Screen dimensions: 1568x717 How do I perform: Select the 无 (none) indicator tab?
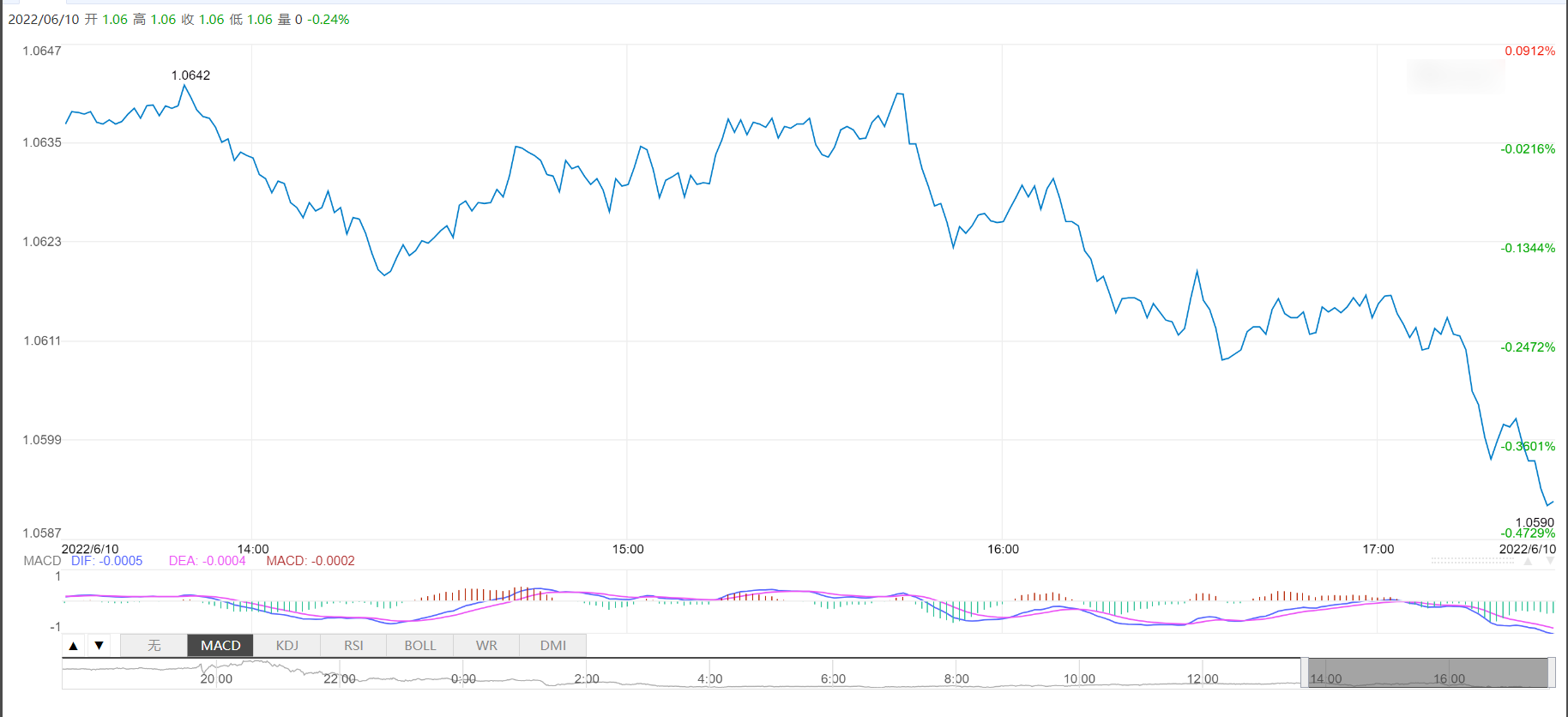pyautogui.click(x=154, y=646)
